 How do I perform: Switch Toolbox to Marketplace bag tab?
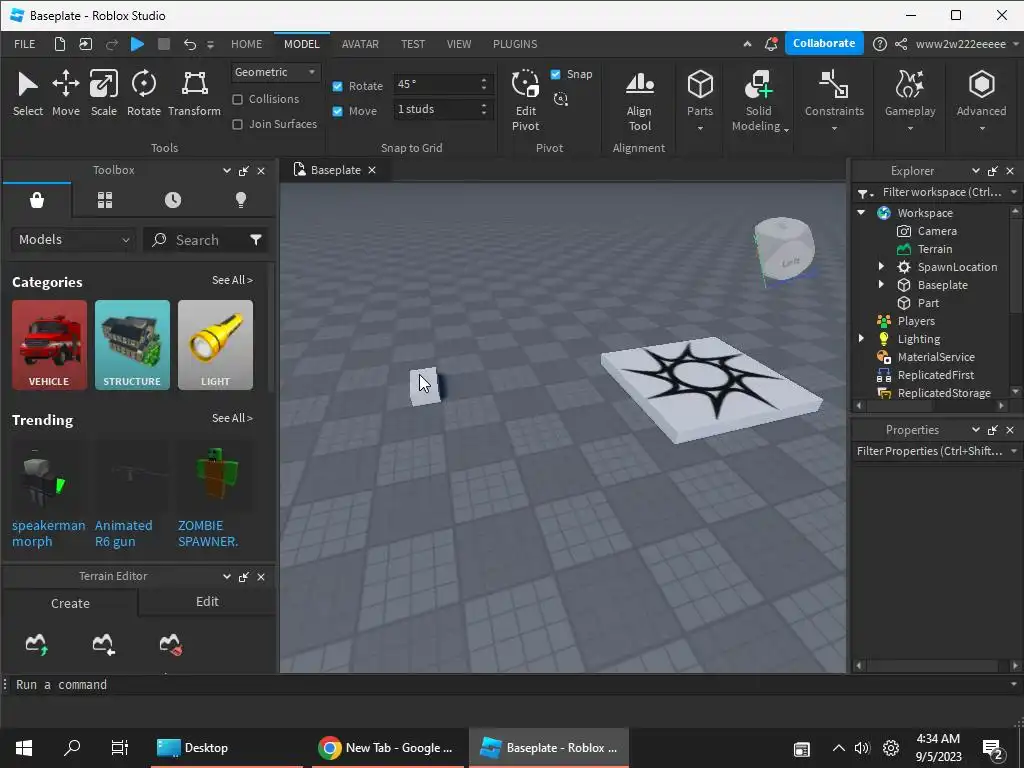tap(37, 200)
